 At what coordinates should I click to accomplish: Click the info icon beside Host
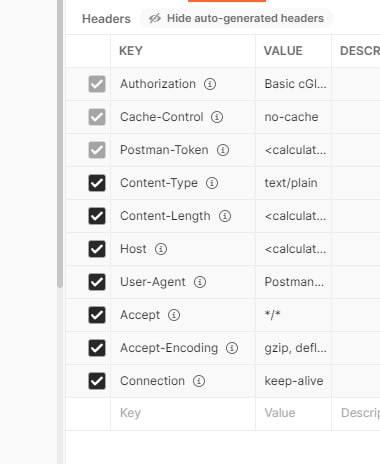[161, 249]
